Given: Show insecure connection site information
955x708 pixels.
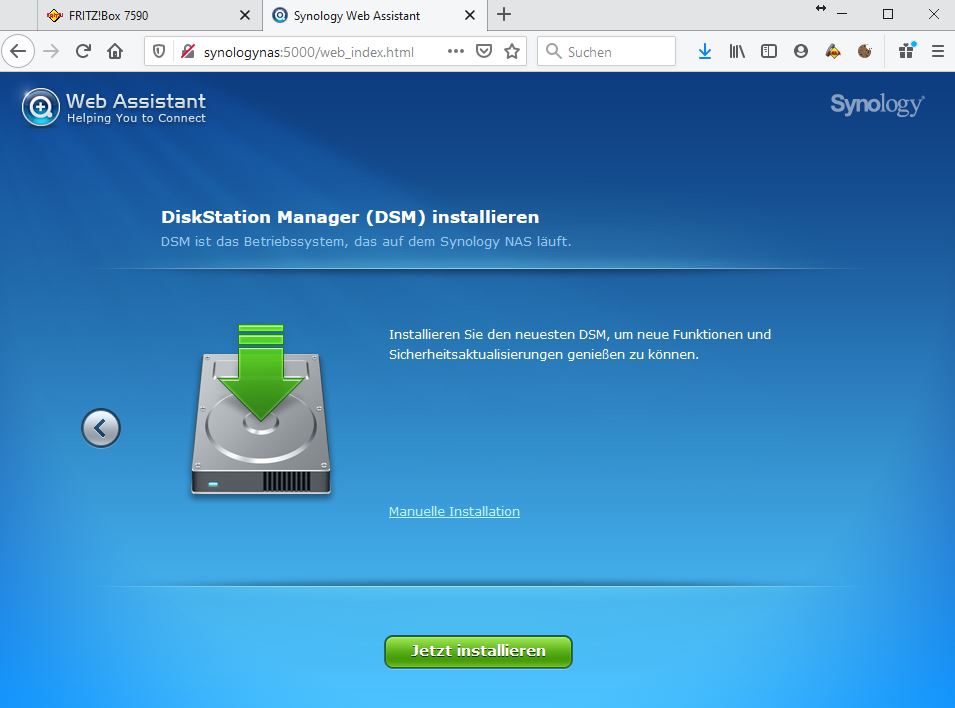Looking at the screenshot, I should (x=188, y=52).
